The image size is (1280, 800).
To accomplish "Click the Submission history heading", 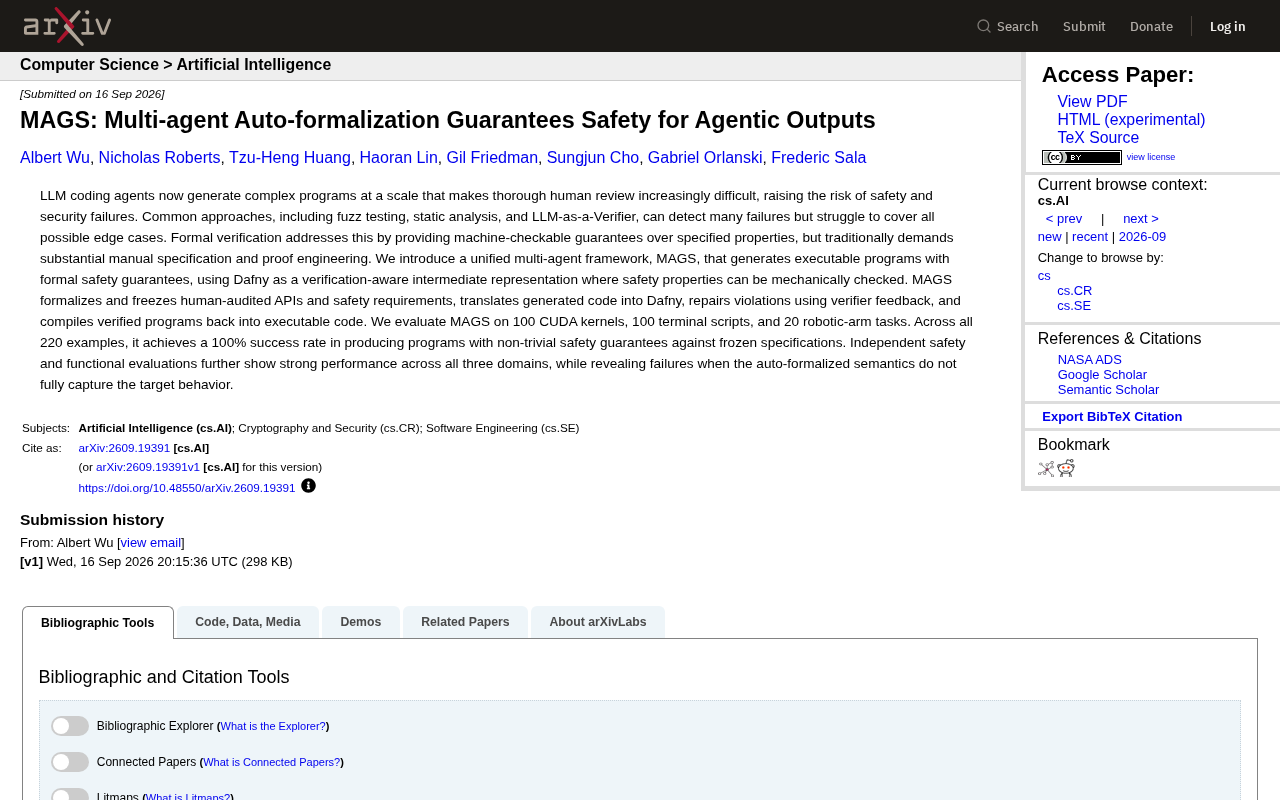I will (x=92, y=520).
